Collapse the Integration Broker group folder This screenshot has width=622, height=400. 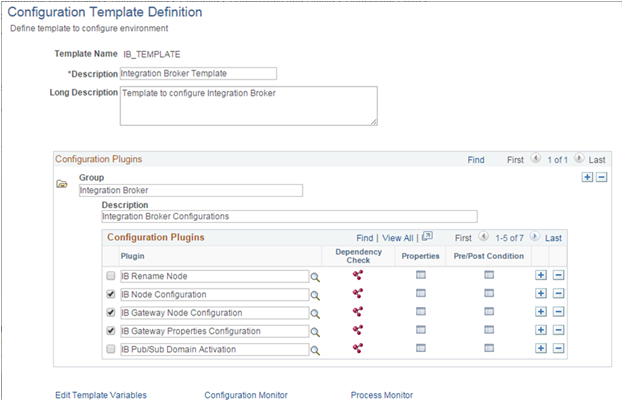62,184
